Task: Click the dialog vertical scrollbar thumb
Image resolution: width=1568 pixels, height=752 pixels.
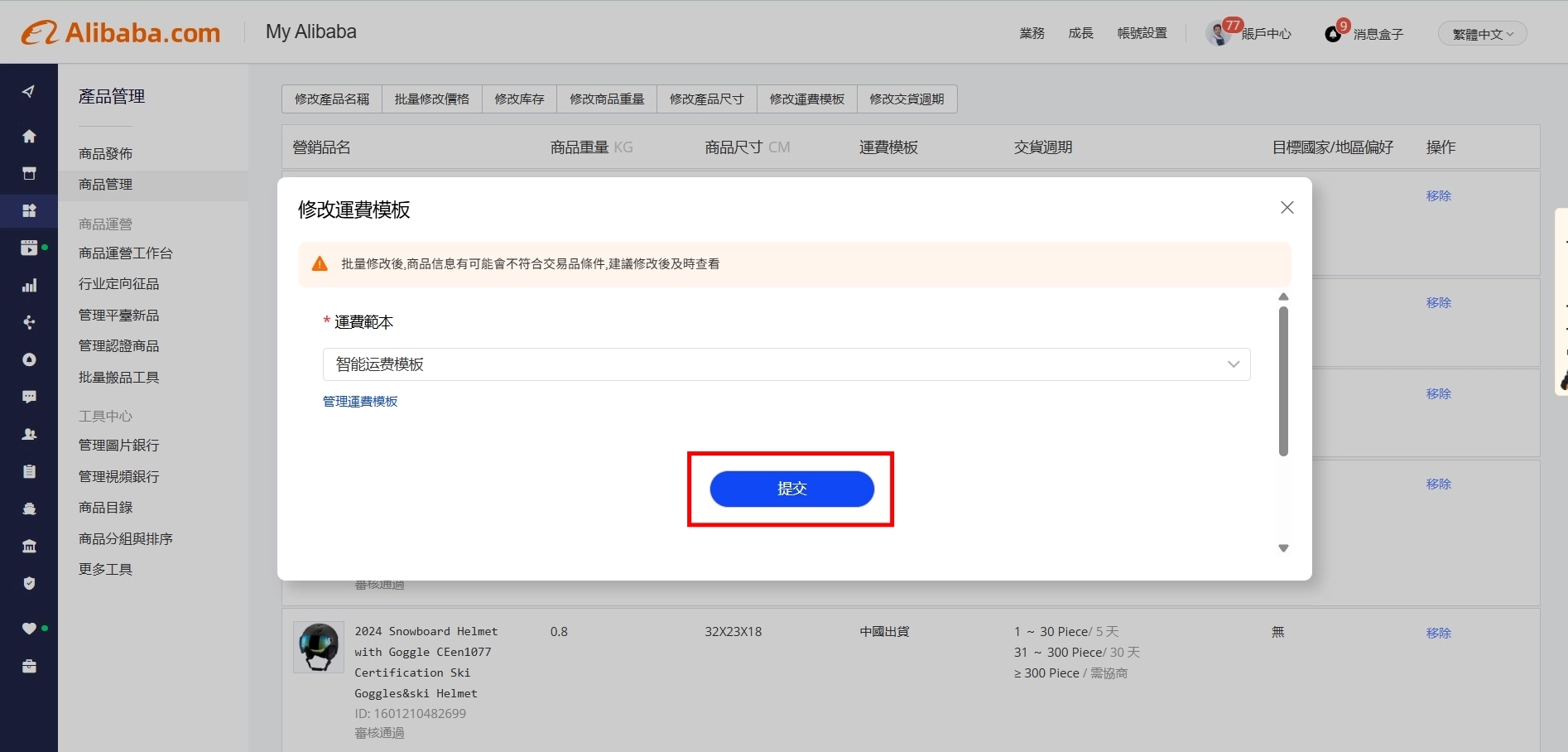Action: coord(1283,382)
